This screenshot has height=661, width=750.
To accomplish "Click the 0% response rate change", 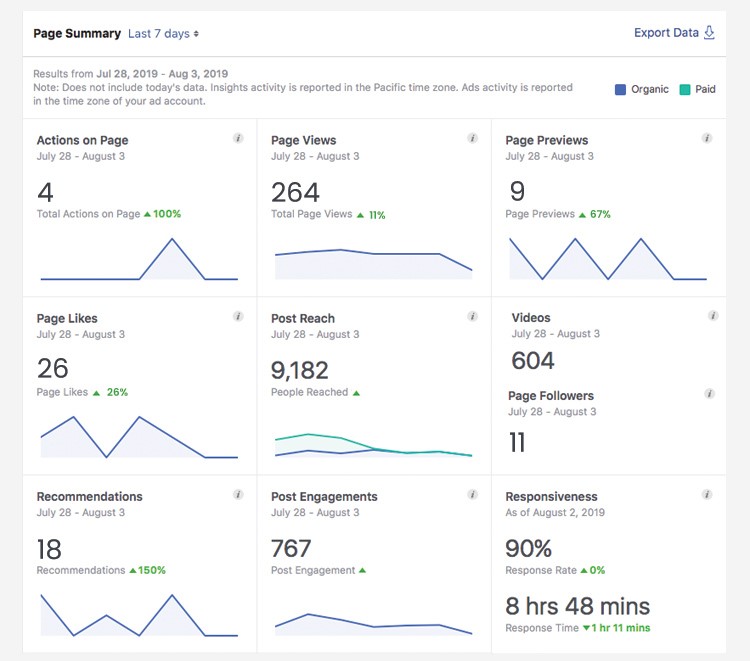I will point(593,570).
